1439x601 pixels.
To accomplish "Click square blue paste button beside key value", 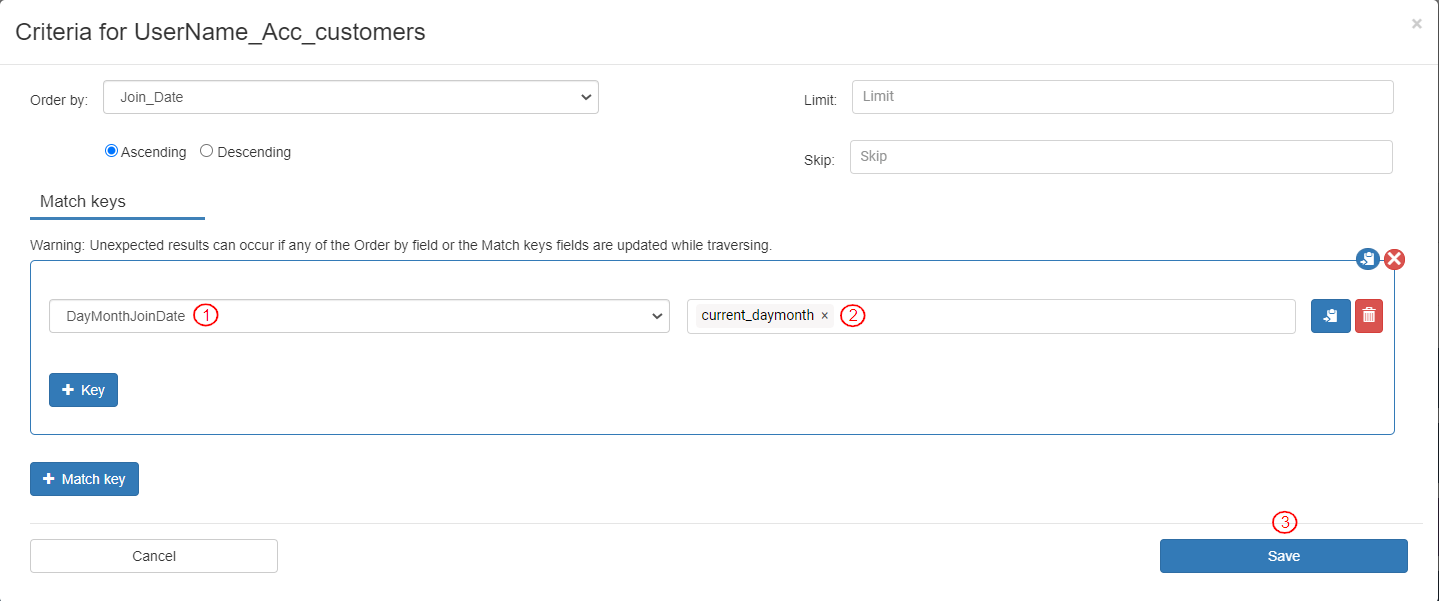I will pos(1330,316).
